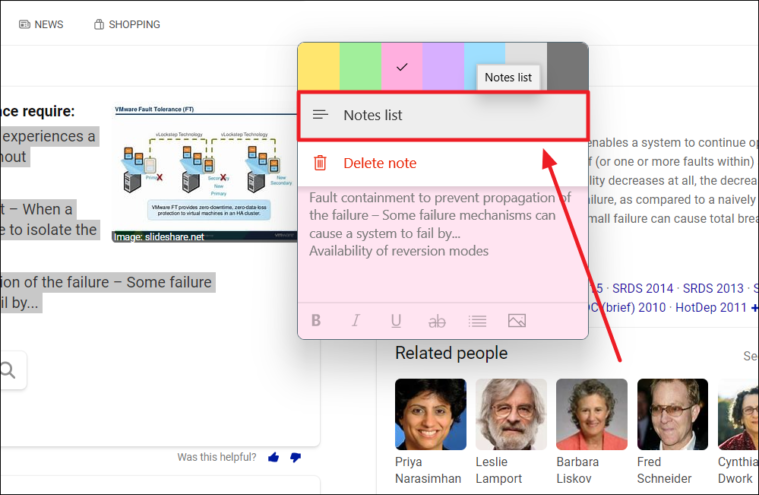Screen dimensions: 759x495
Task: Give thumbs down feedback
Action: pos(295,457)
